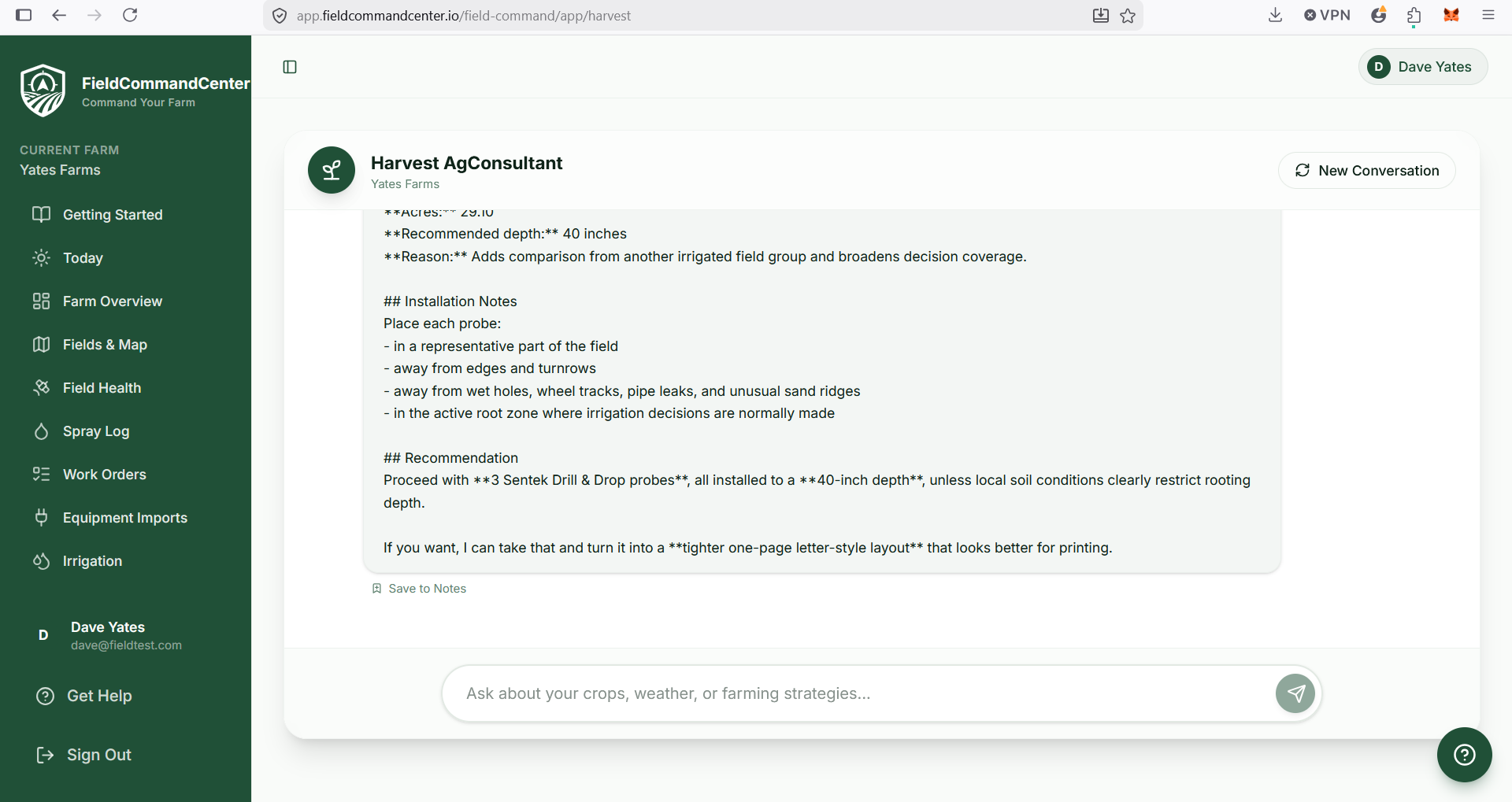Click the Today sun icon
The image size is (1512, 802).
pyautogui.click(x=42, y=258)
